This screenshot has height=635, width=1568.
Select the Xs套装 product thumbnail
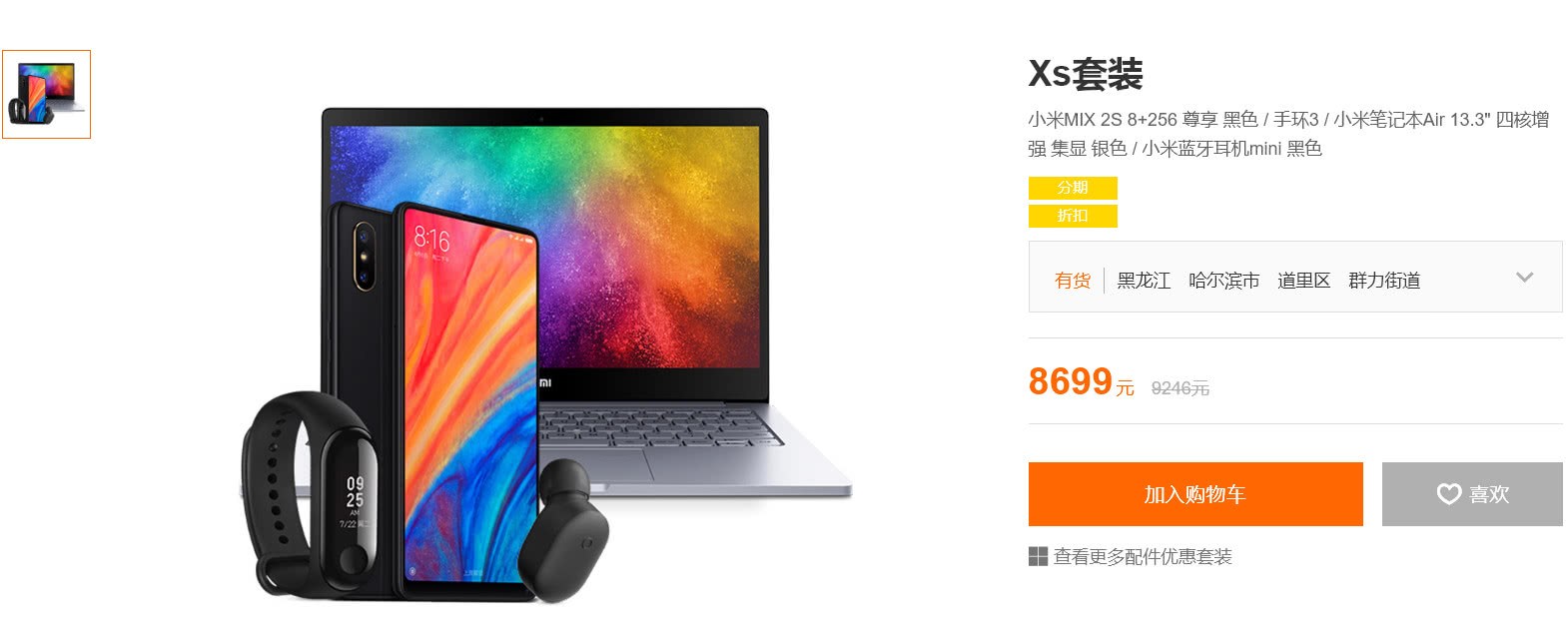[x=46, y=94]
